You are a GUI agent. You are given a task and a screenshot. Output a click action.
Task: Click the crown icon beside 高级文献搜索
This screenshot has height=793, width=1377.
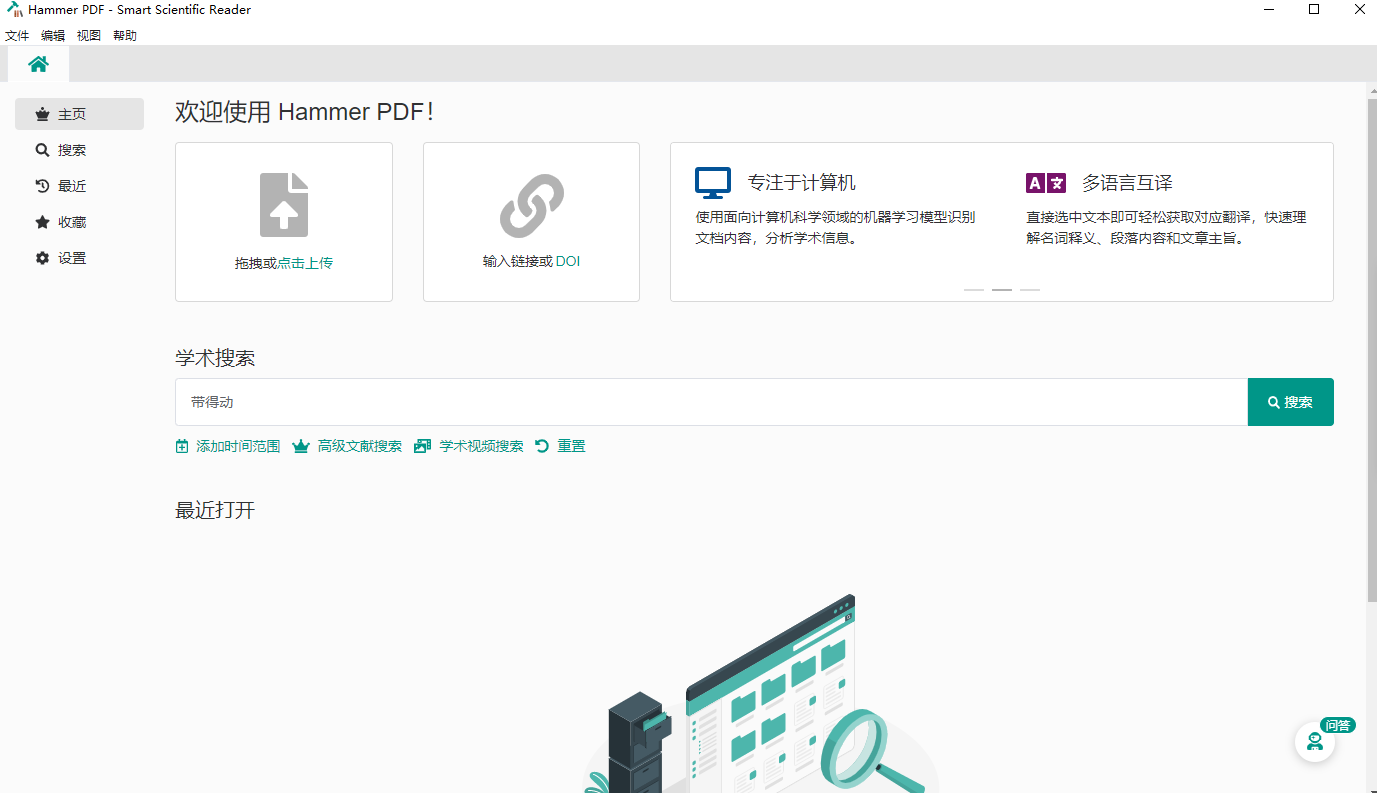click(301, 446)
